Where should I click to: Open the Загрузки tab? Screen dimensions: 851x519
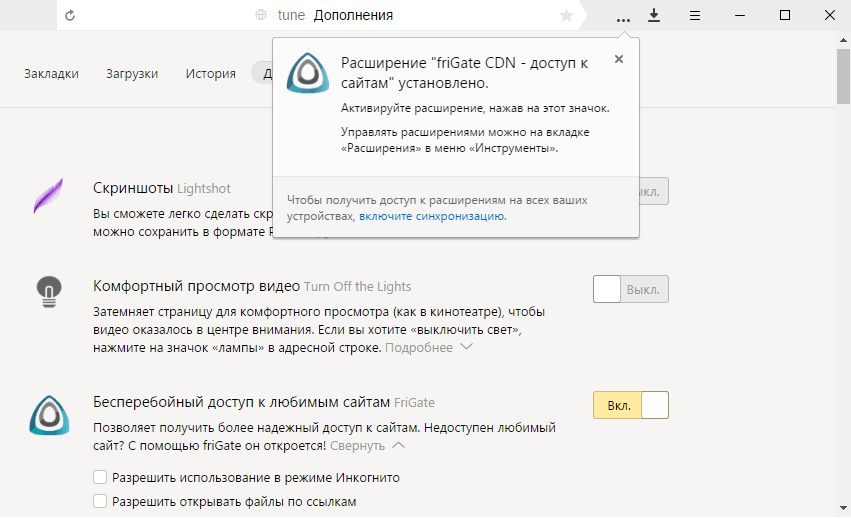point(132,73)
